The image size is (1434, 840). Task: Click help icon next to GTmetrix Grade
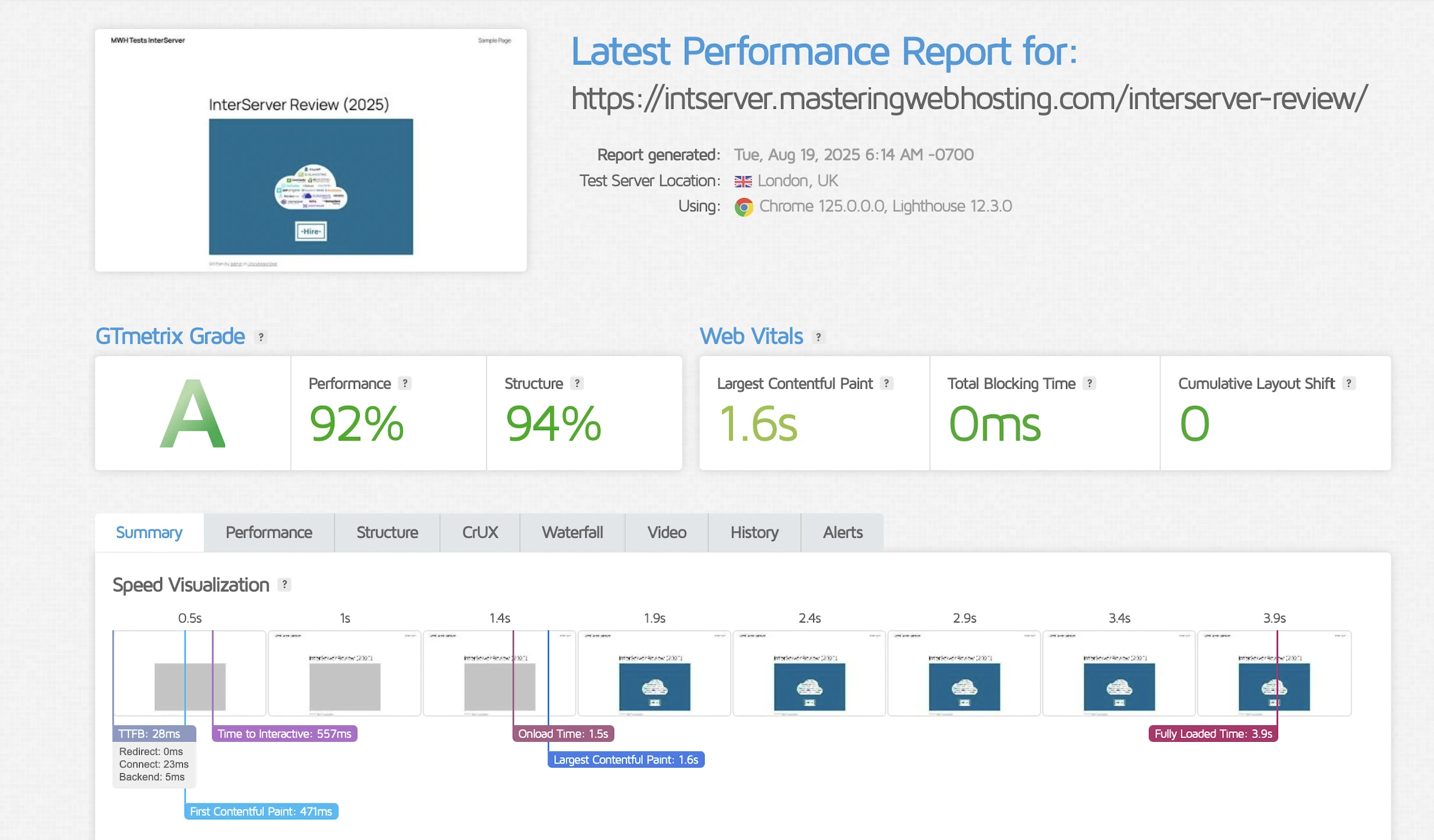click(x=261, y=337)
